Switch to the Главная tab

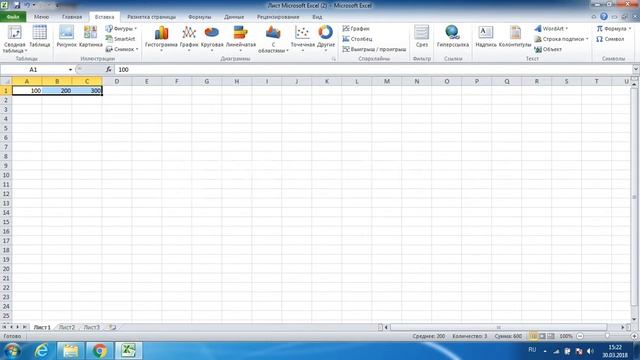point(72,17)
